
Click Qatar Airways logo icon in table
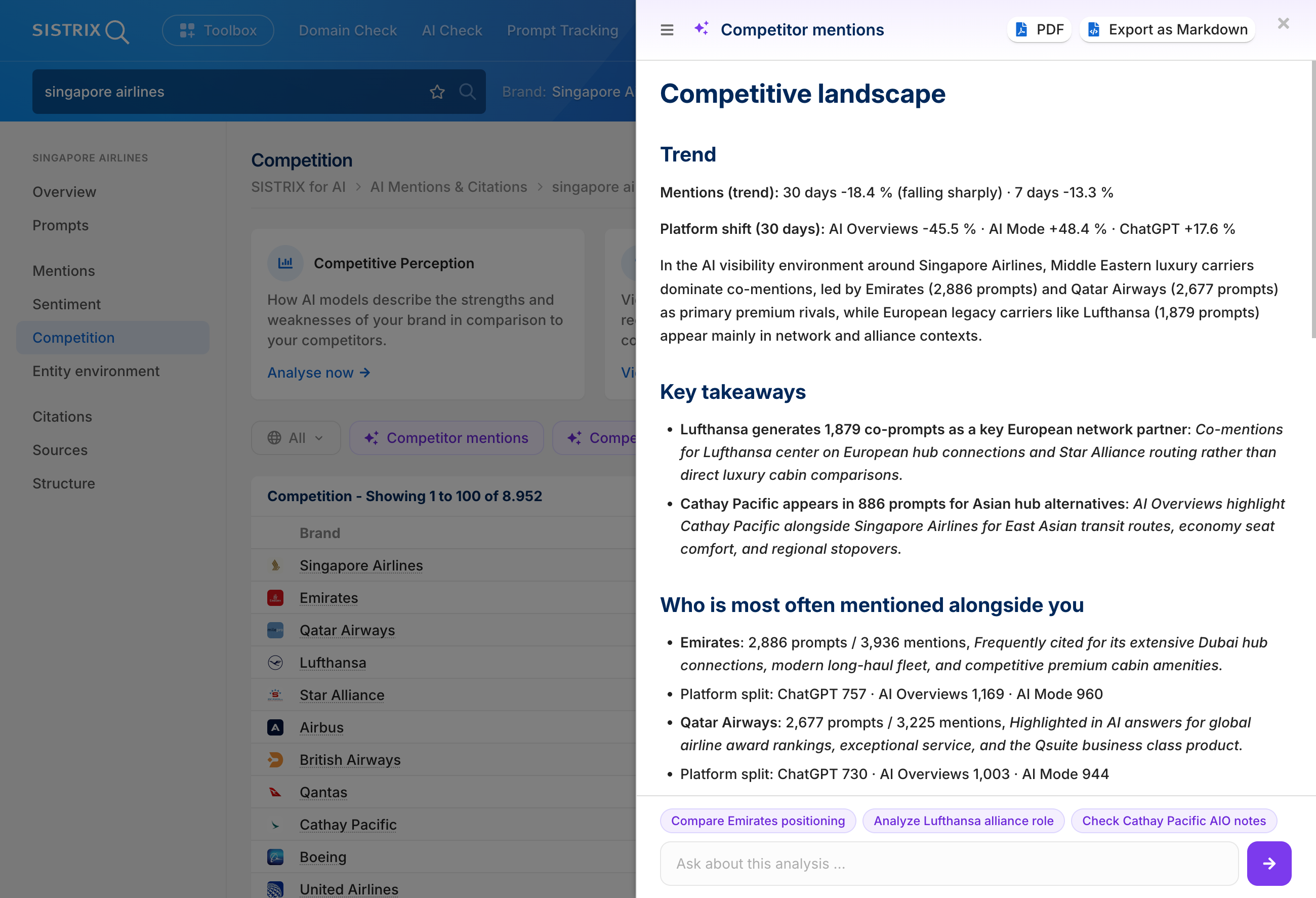[x=275, y=630]
